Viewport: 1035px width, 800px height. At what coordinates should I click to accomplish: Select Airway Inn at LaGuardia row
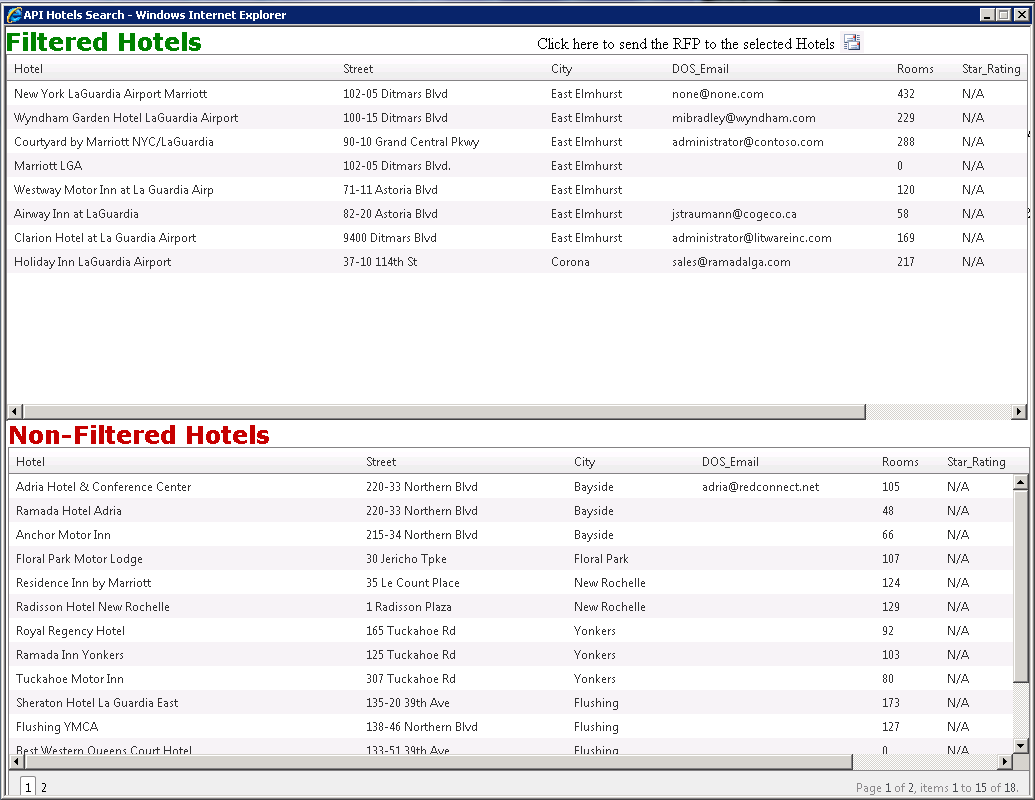(517, 213)
